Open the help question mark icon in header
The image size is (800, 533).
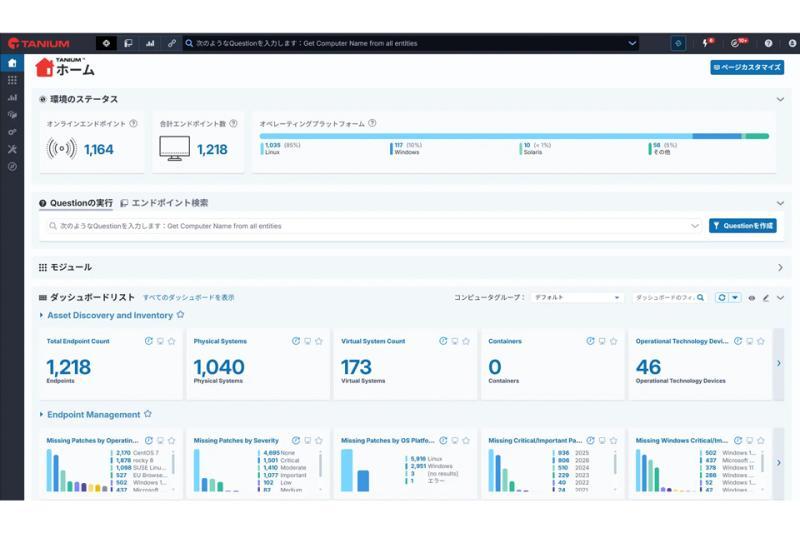[768, 43]
